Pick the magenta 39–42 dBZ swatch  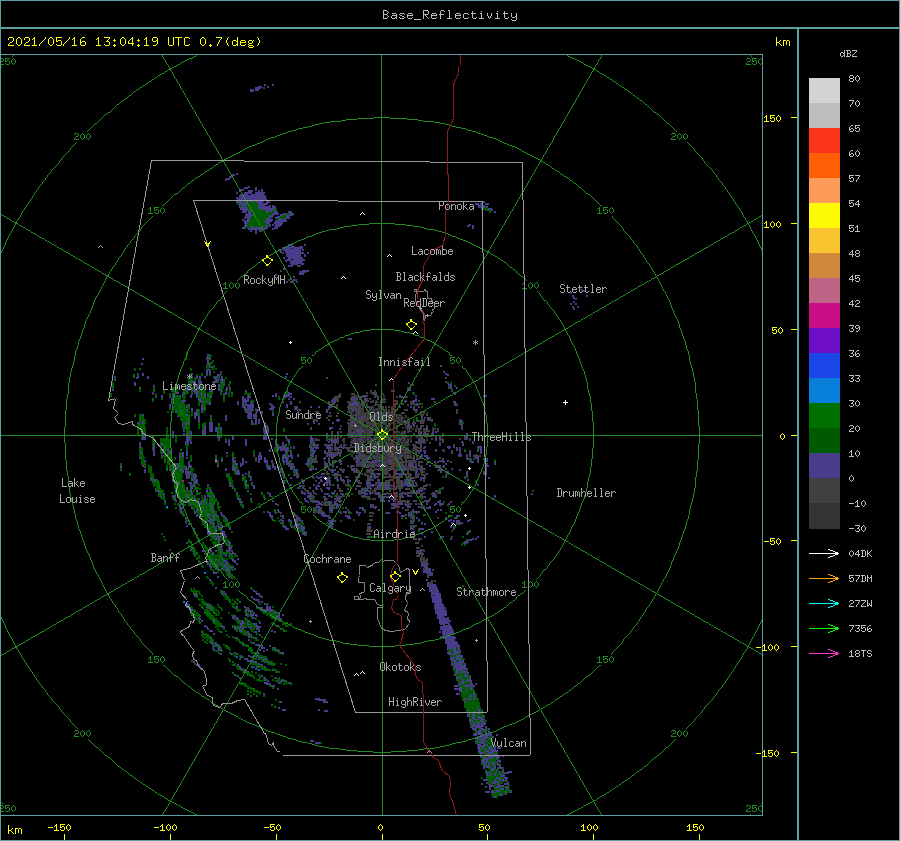point(824,316)
